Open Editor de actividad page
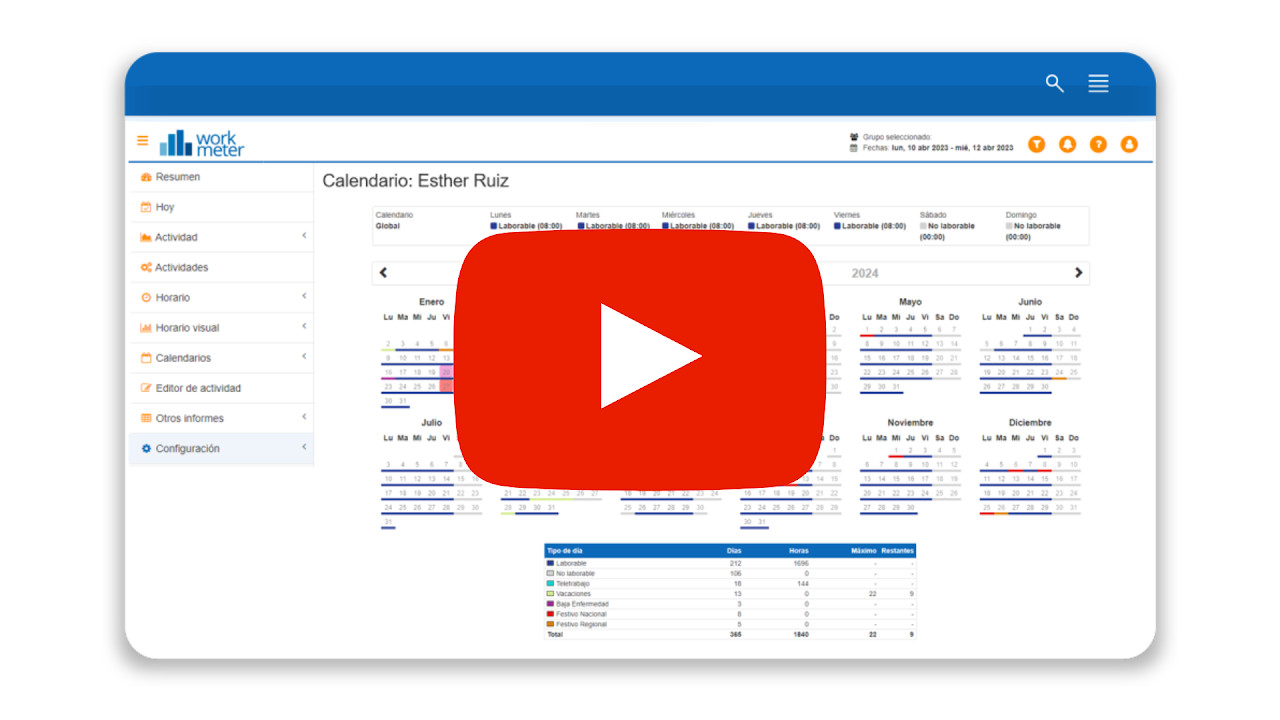This screenshot has width=1280, height=720. pyautogui.click(x=198, y=388)
